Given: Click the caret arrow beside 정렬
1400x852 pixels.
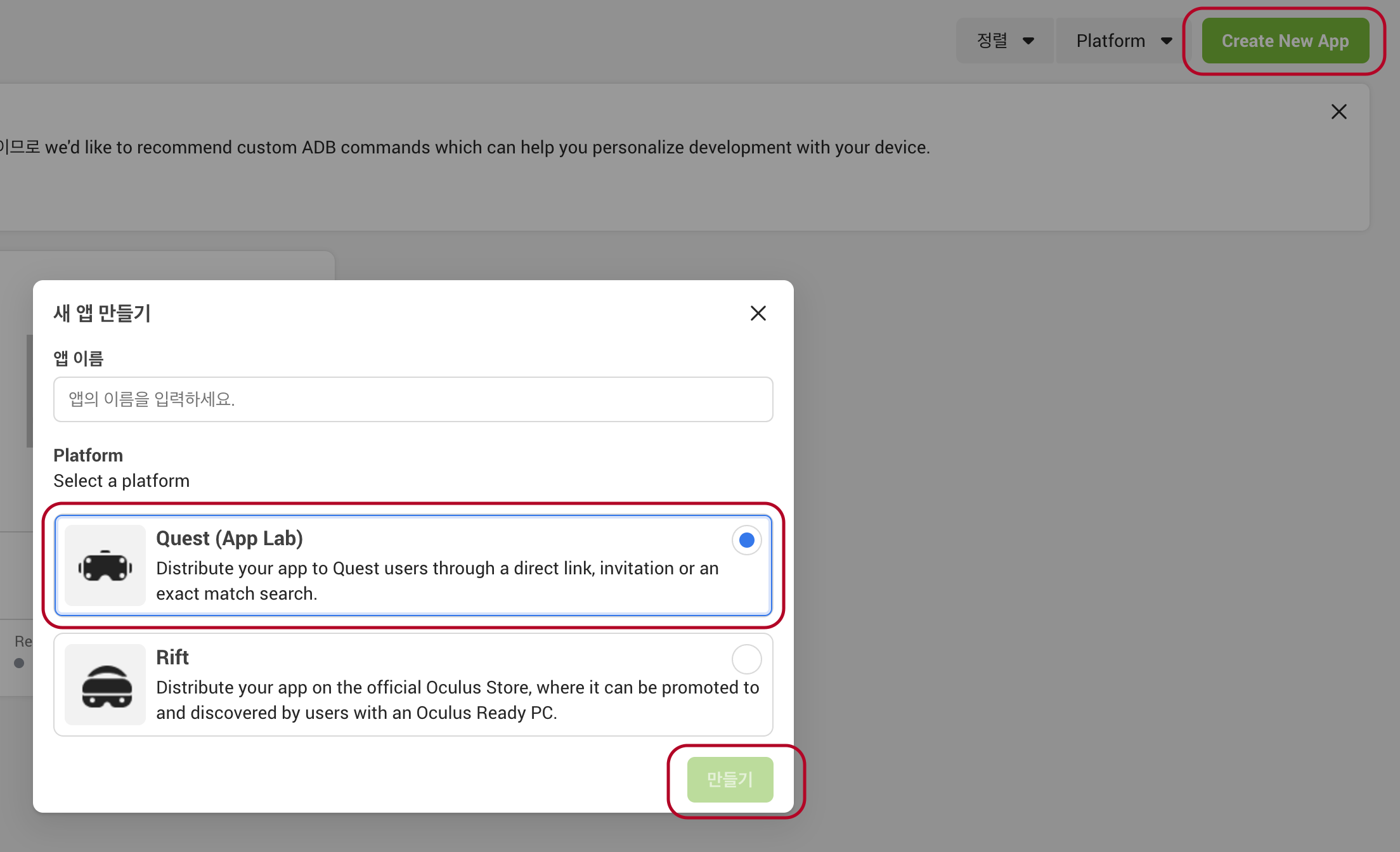Looking at the screenshot, I should click(x=1028, y=41).
